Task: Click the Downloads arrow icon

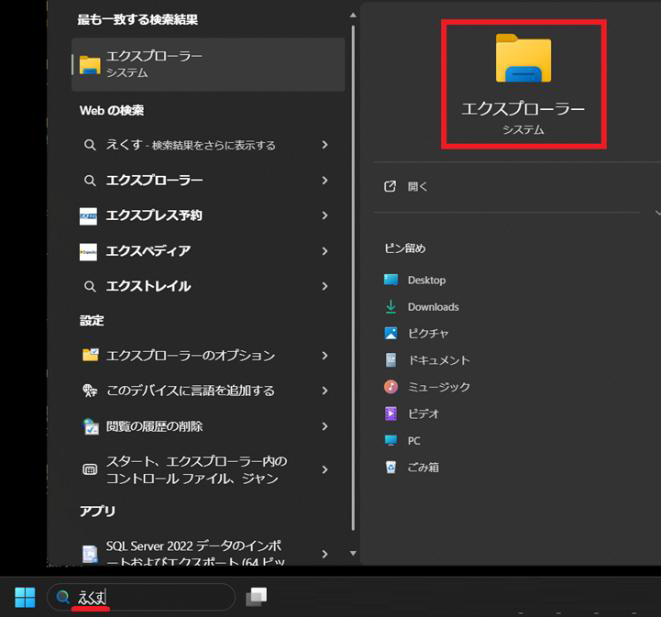Action: click(x=391, y=306)
